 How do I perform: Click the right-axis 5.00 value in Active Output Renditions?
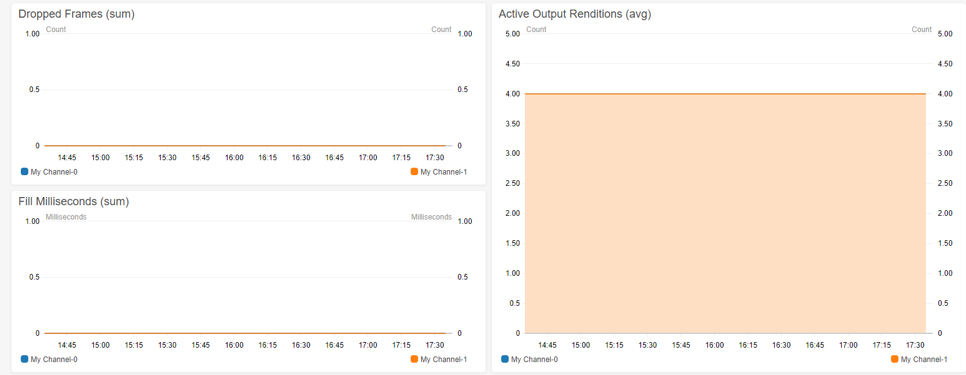coord(946,34)
